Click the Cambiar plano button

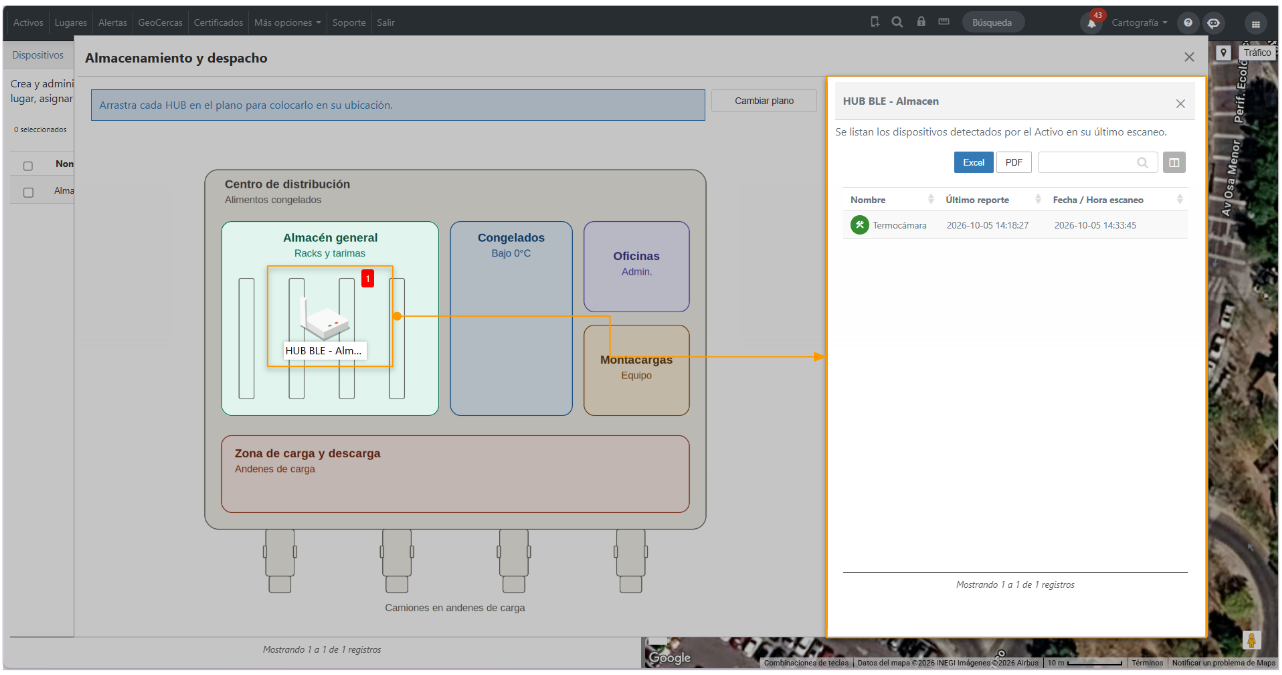tap(764, 101)
